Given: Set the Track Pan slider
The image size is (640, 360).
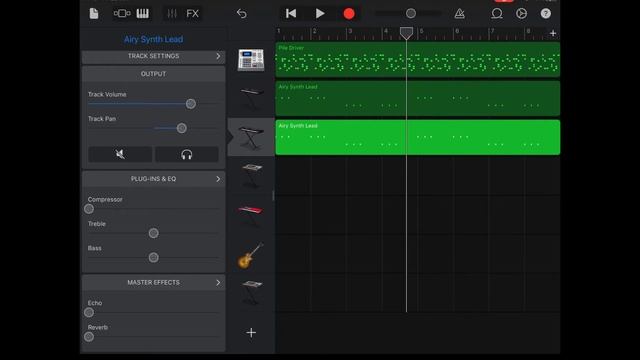Looking at the screenshot, I should click(x=182, y=128).
